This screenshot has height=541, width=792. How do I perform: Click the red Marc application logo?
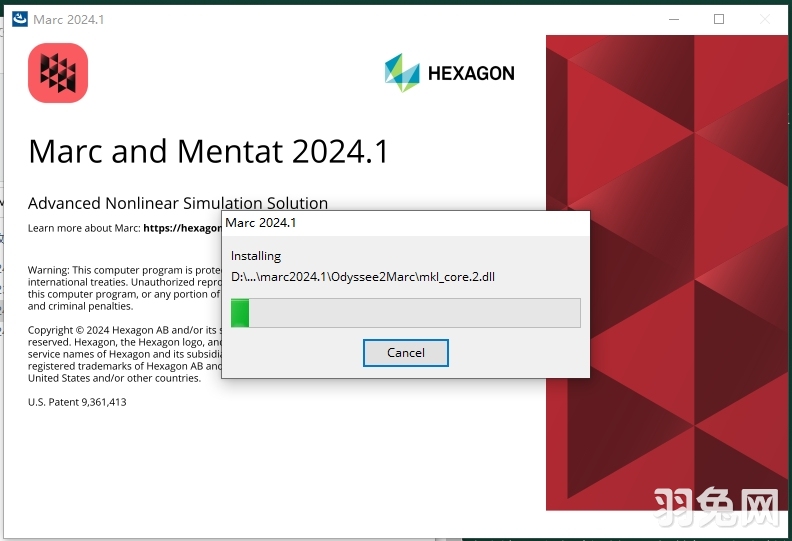point(58,73)
